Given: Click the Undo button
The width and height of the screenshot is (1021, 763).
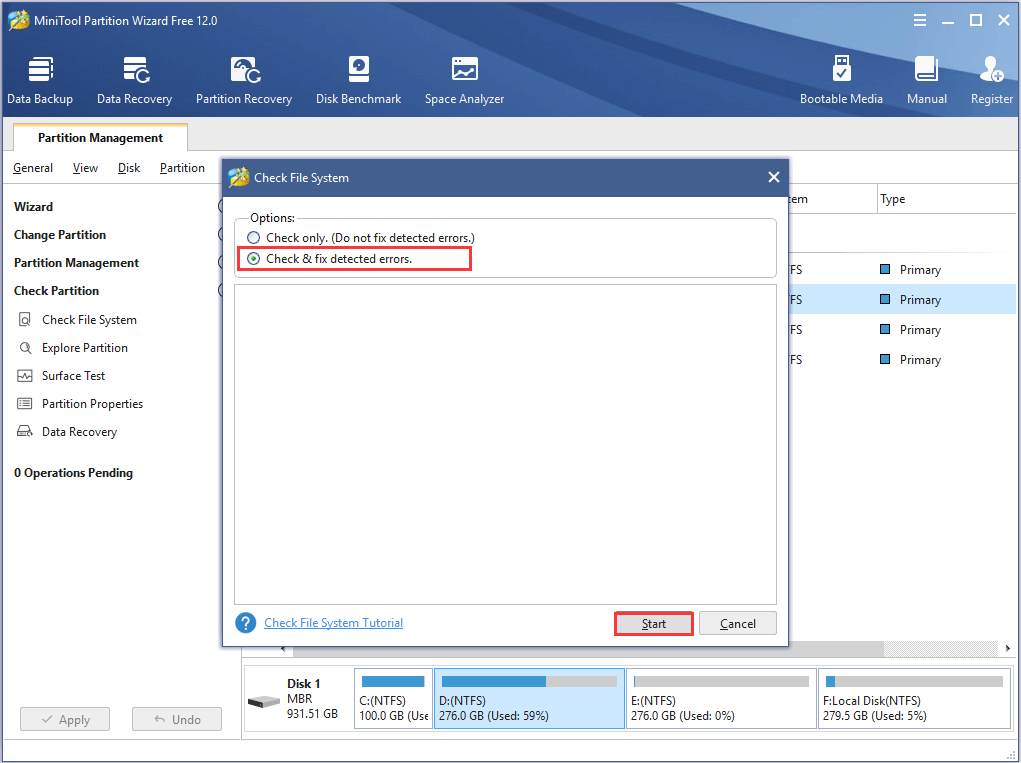Looking at the screenshot, I should [177, 719].
